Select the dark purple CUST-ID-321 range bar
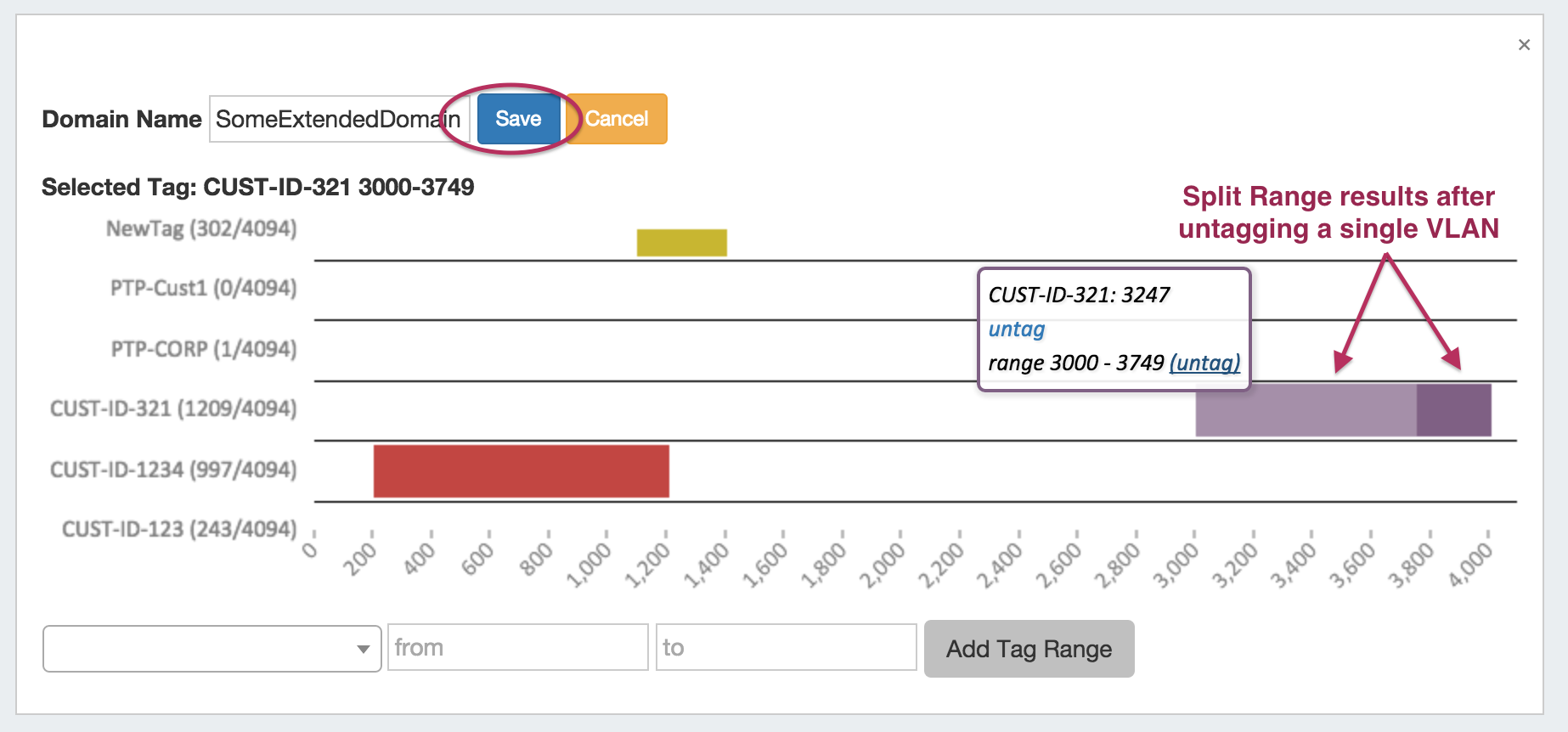This screenshot has height=732, width=1568. (x=1453, y=411)
